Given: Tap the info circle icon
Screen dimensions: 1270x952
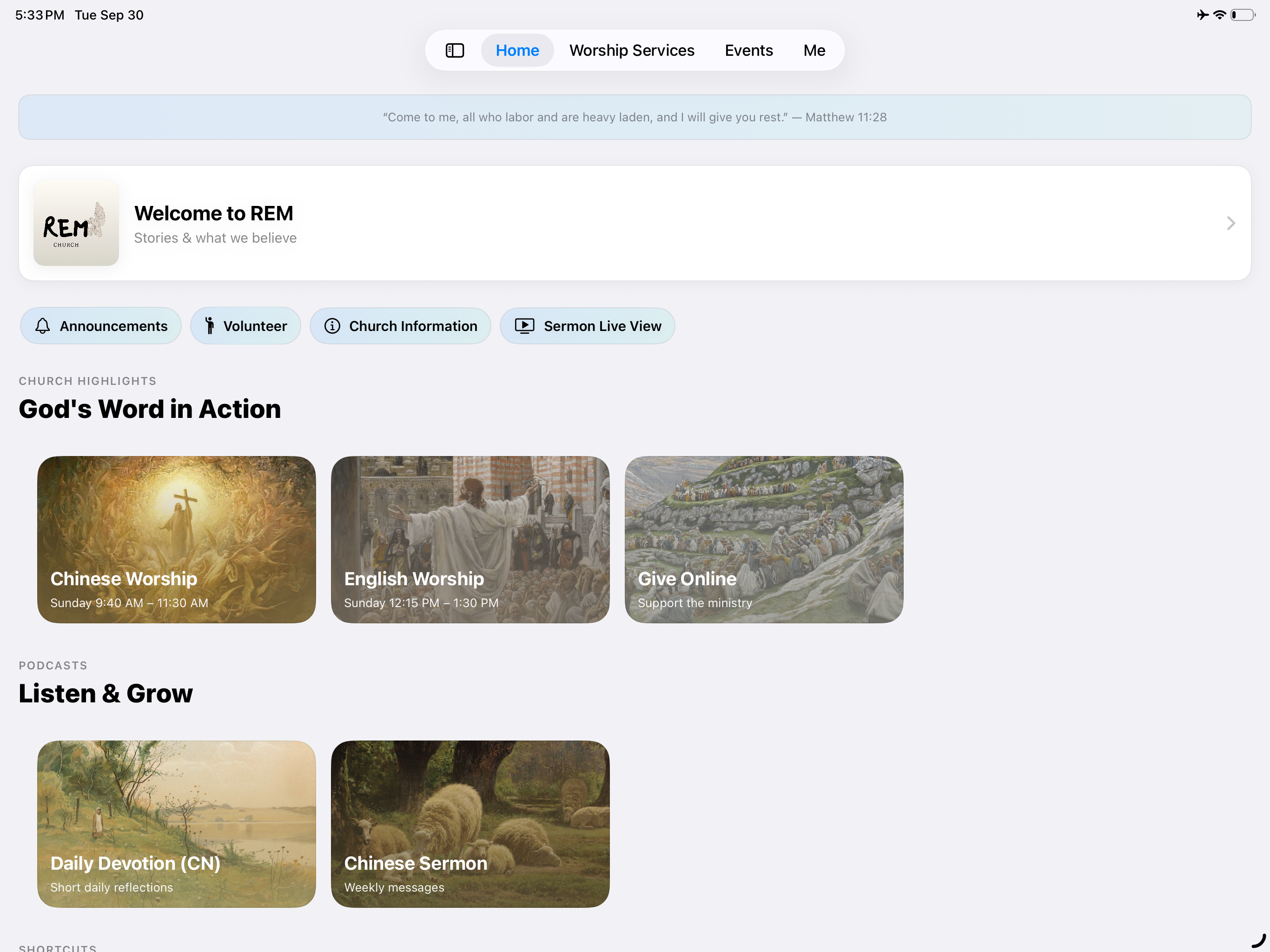Looking at the screenshot, I should click(x=332, y=326).
